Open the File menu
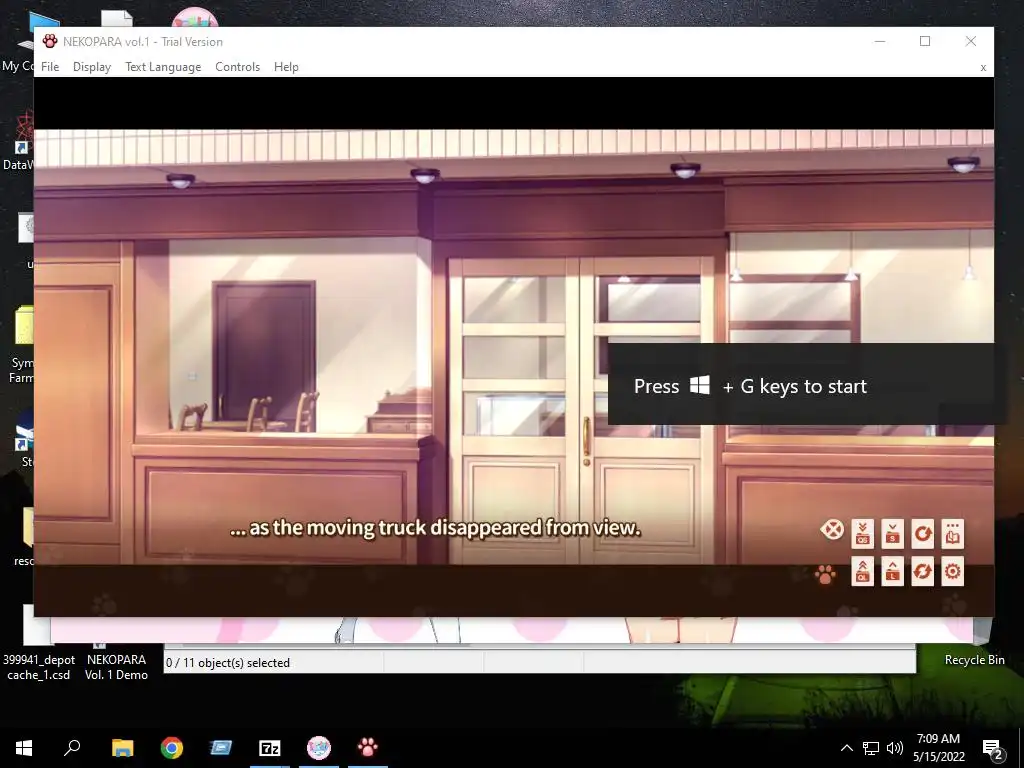 (x=50, y=67)
